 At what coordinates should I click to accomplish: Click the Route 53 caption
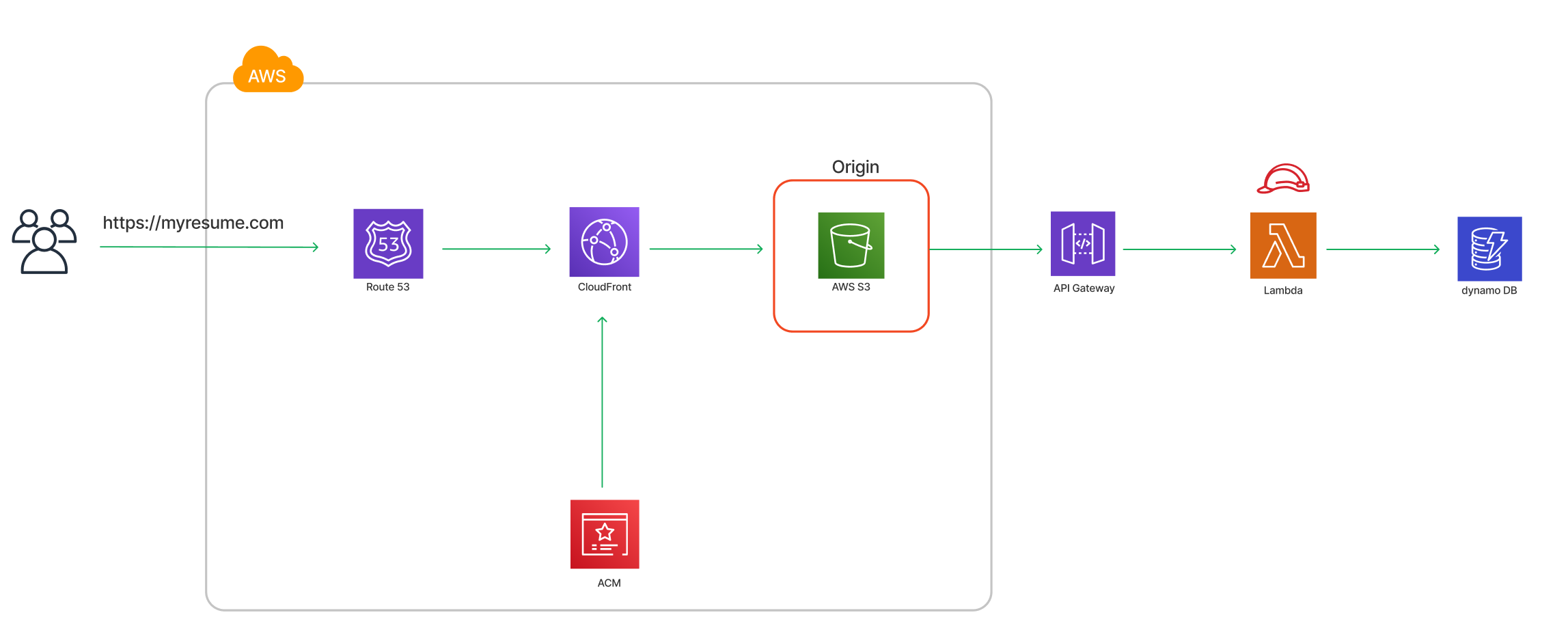[388, 287]
